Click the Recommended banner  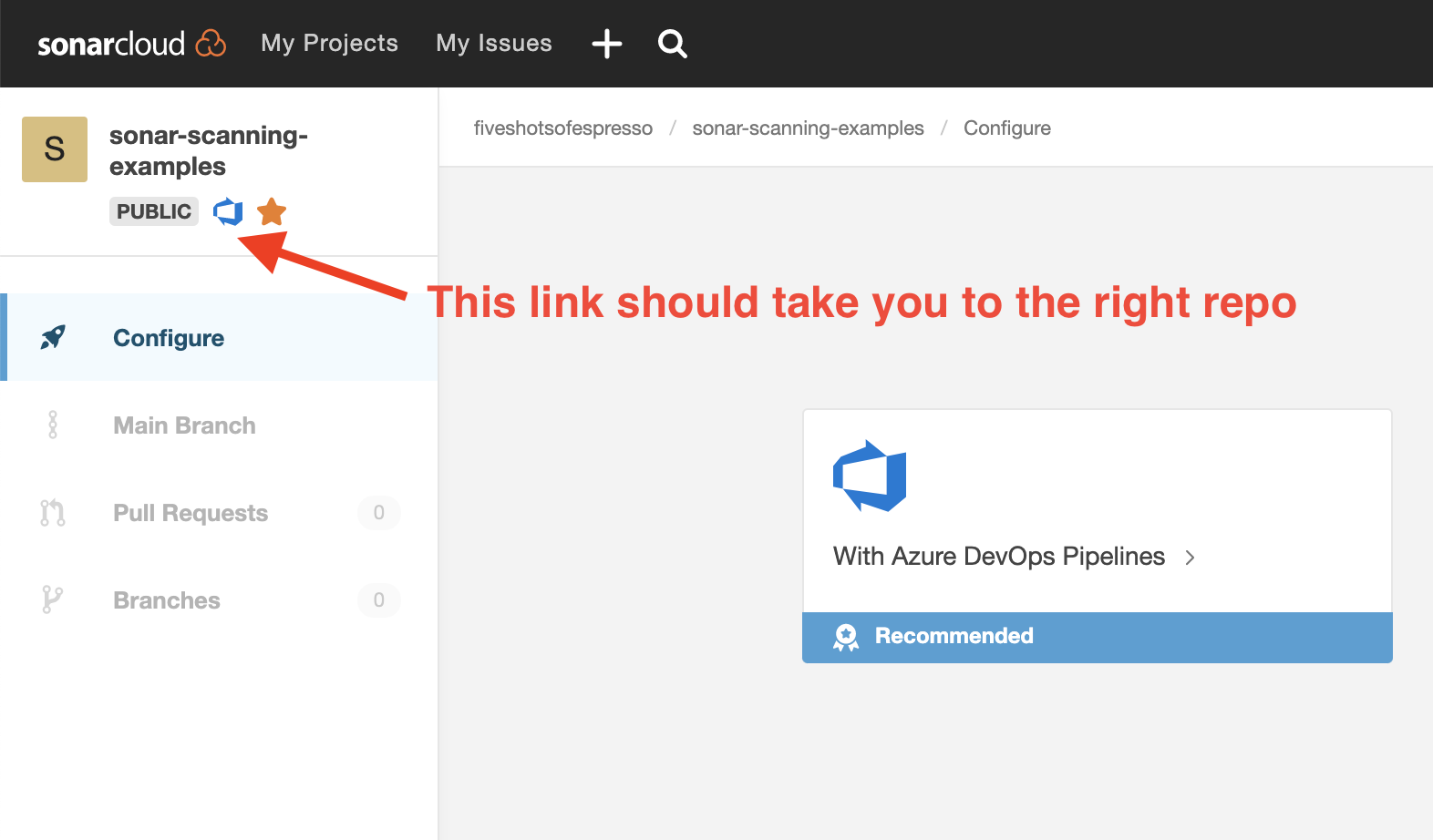(x=1098, y=637)
